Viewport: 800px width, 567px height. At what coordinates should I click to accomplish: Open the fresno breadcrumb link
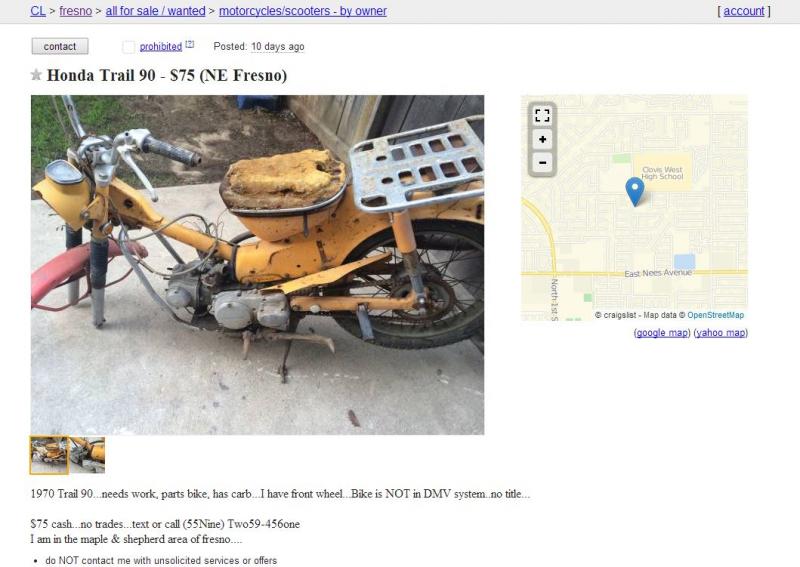pyautogui.click(x=76, y=11)
